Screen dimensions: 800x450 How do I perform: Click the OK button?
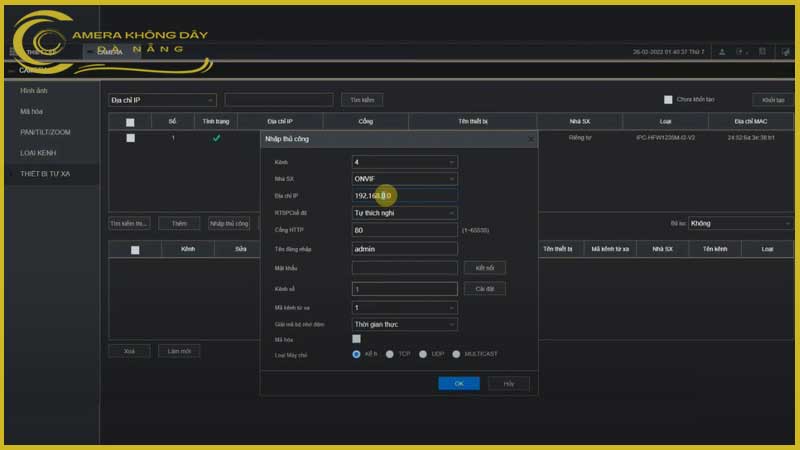(459, 383)
